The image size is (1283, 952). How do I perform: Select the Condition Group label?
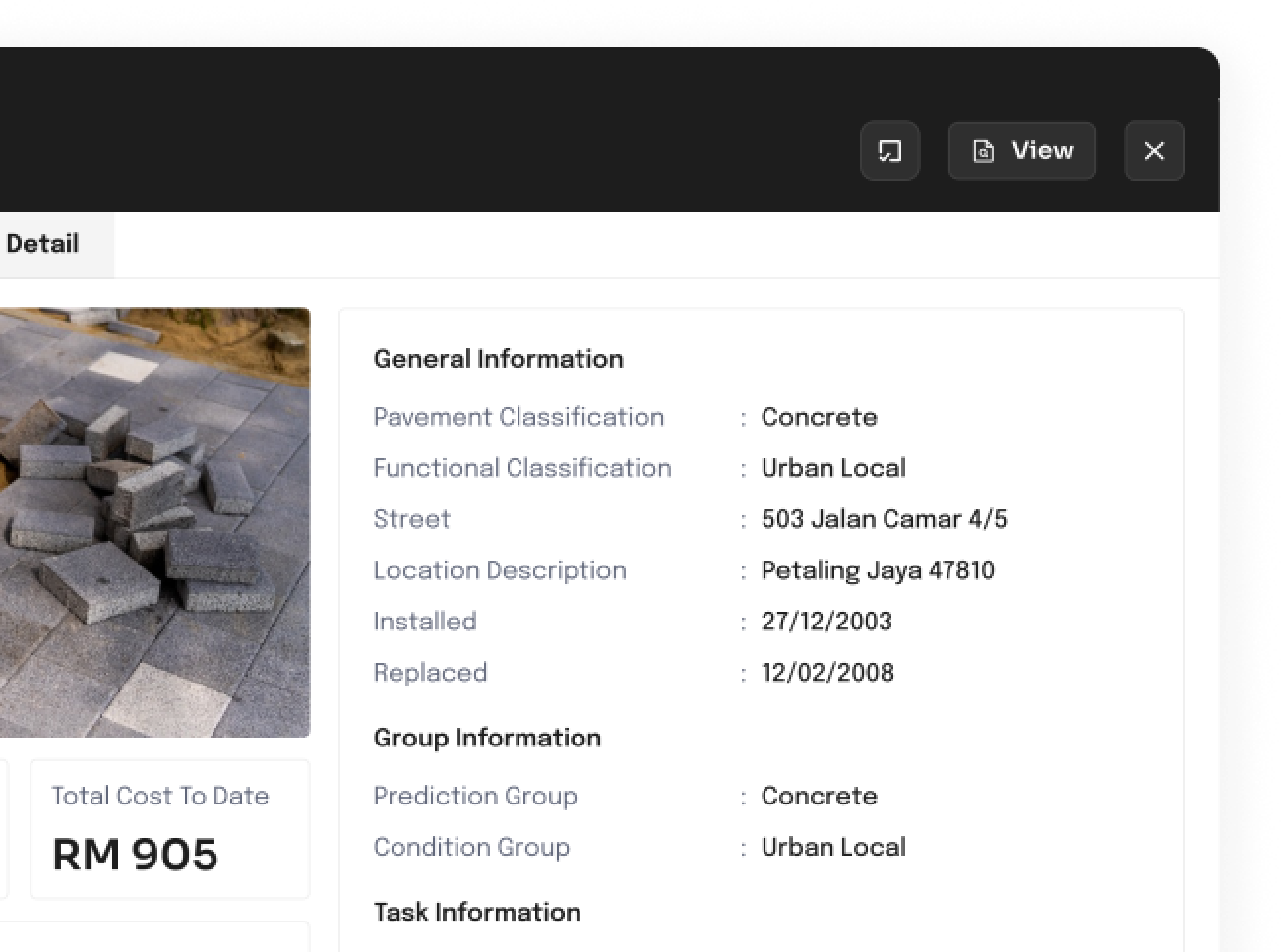coord(471,847)
